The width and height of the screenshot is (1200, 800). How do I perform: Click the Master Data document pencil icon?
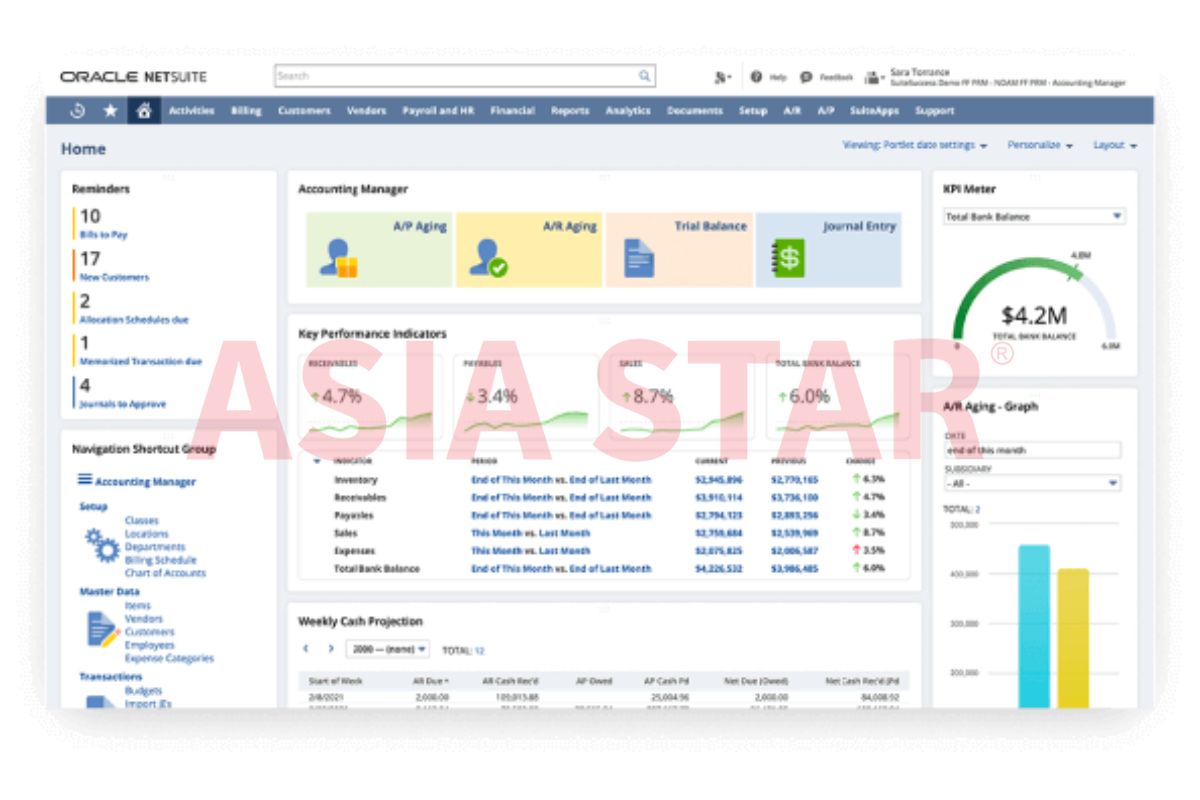click(102, 630)
